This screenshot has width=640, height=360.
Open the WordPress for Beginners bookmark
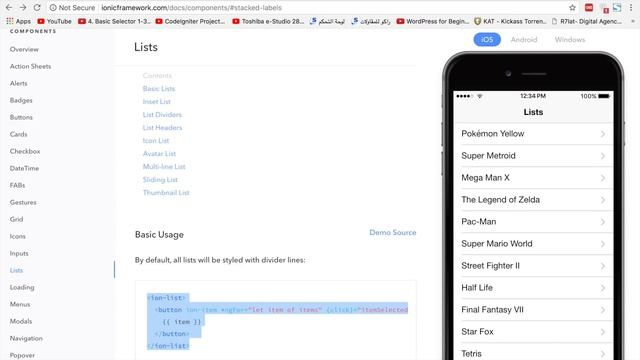coord(433,21)
